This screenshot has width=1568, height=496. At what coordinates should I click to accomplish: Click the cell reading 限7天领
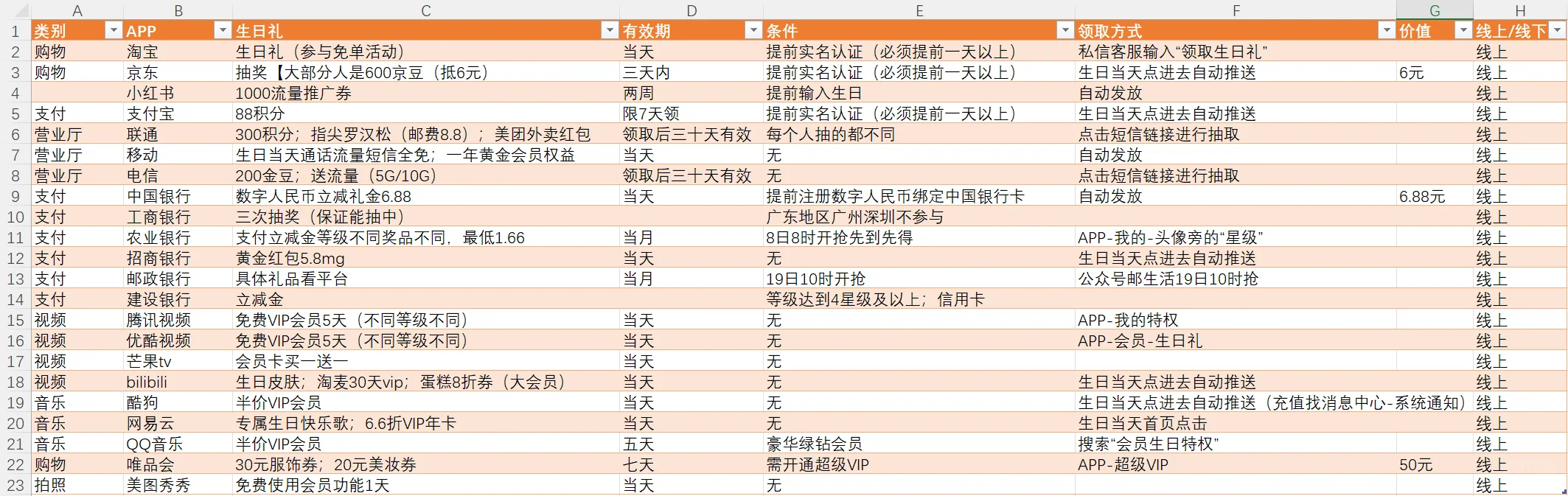click(x=691, y=113)
